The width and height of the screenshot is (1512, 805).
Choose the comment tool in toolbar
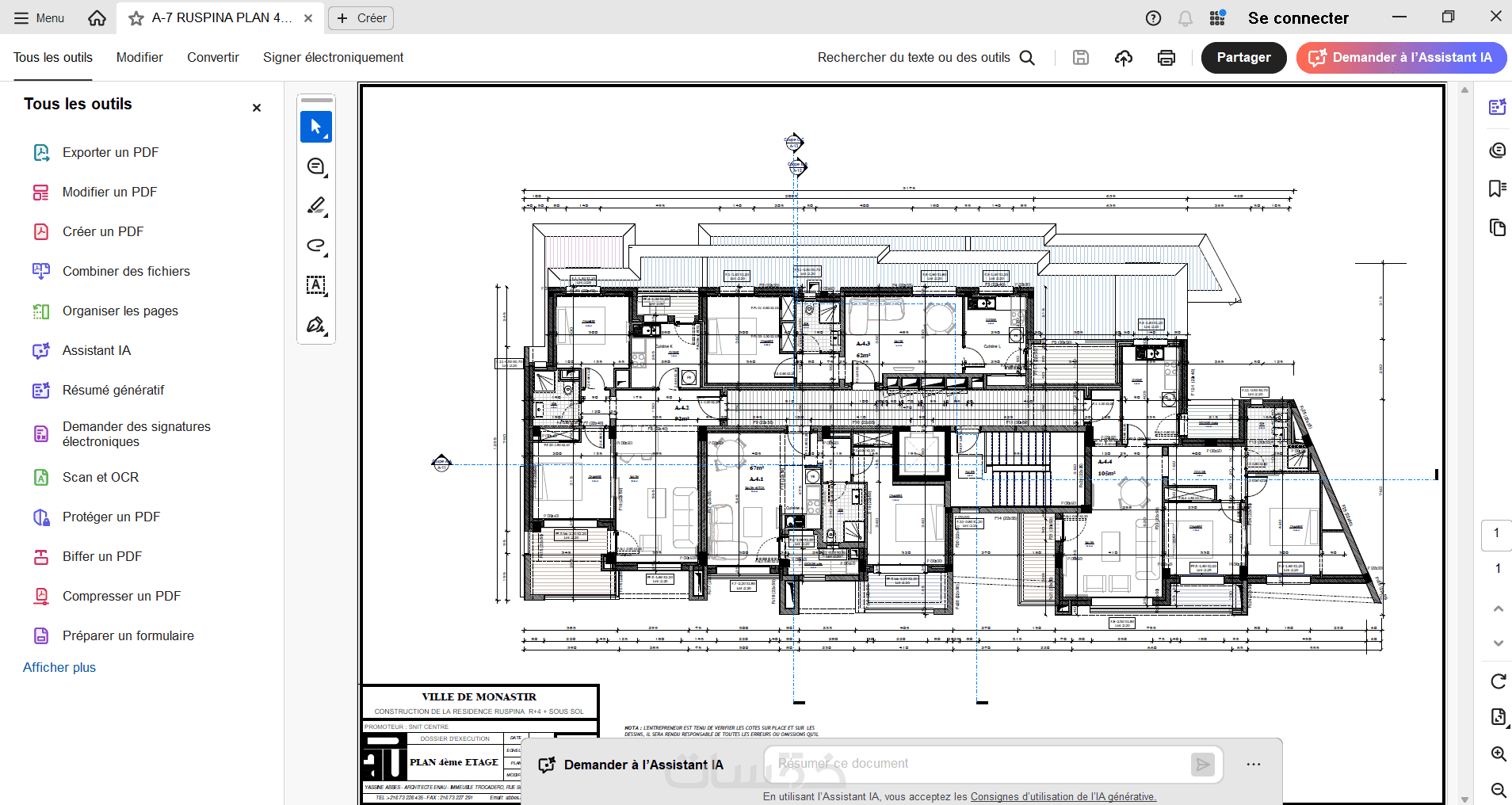(x=316, y=166)
